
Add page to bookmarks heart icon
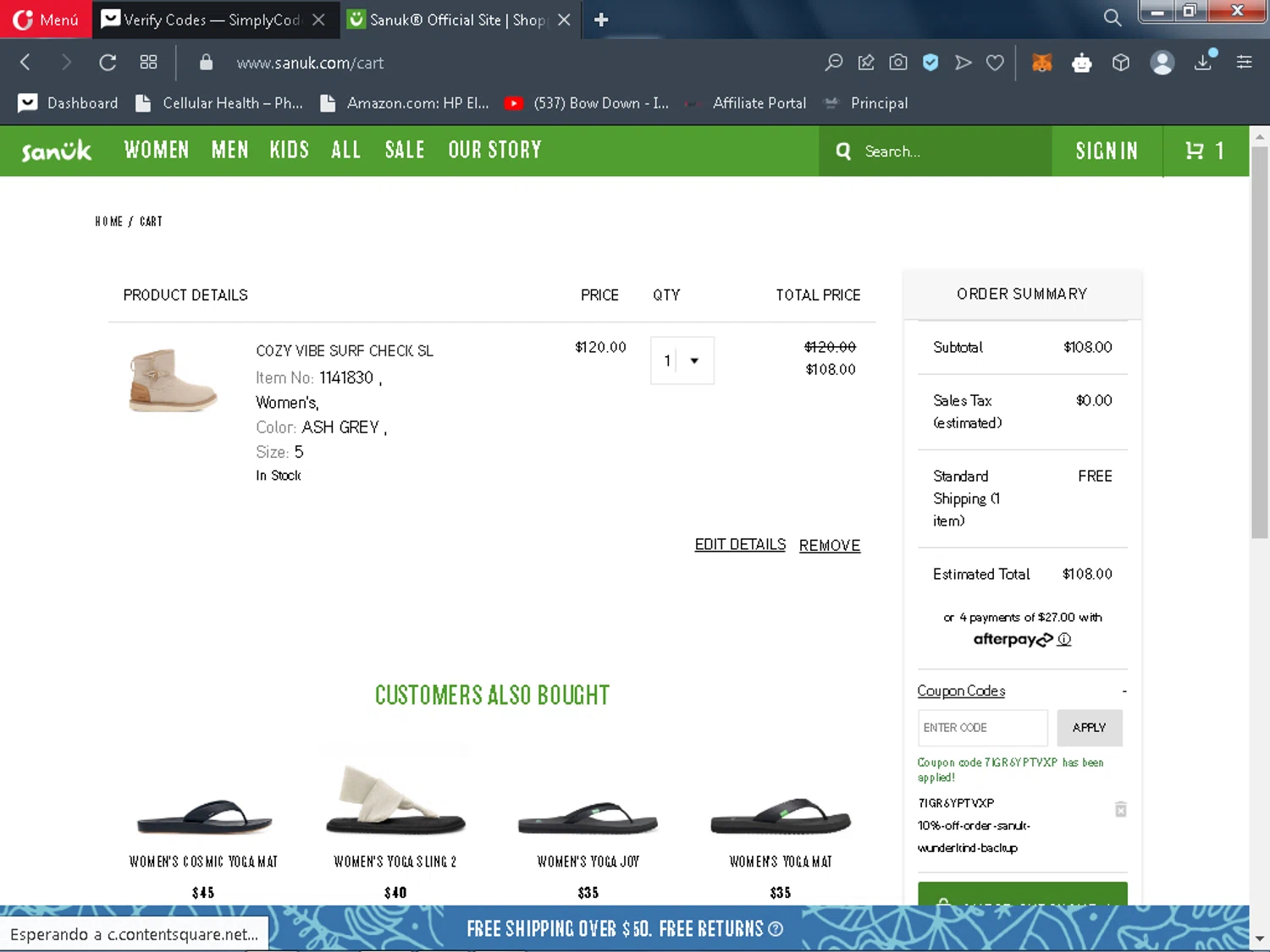pos(996,62)
